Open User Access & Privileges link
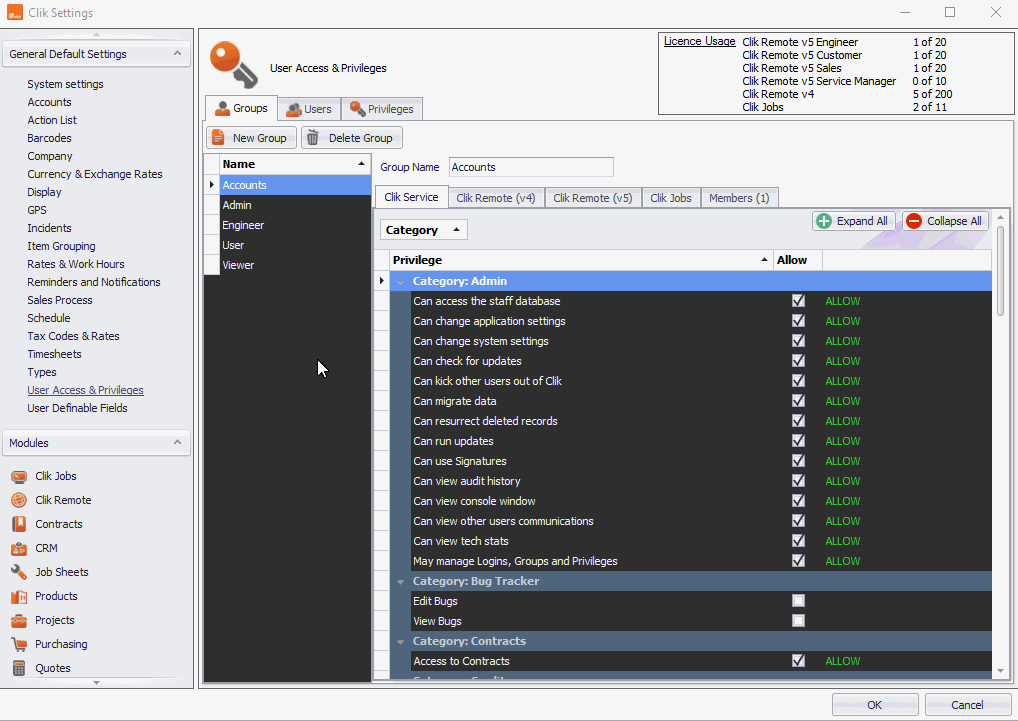Screen dimensions: 1018x721 click(x=85, y=390)
